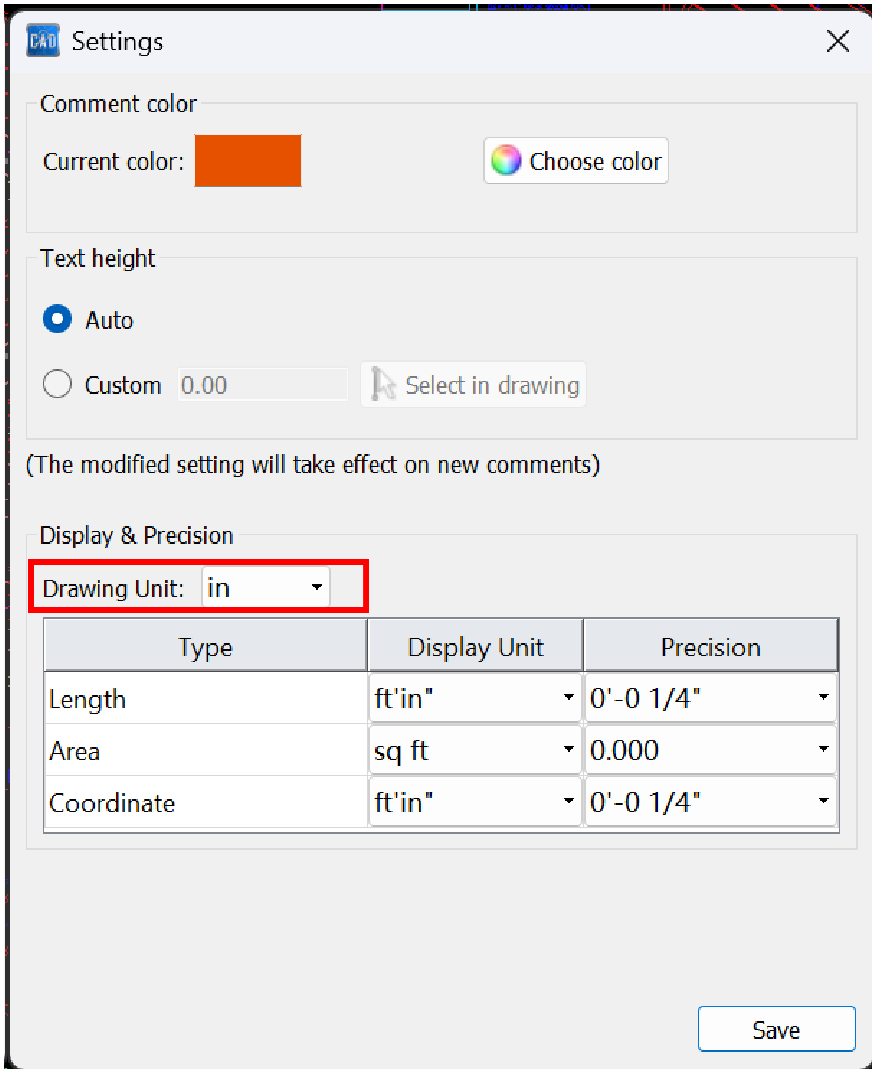Expand the Coordinate precision dropdown

(710, 803)
